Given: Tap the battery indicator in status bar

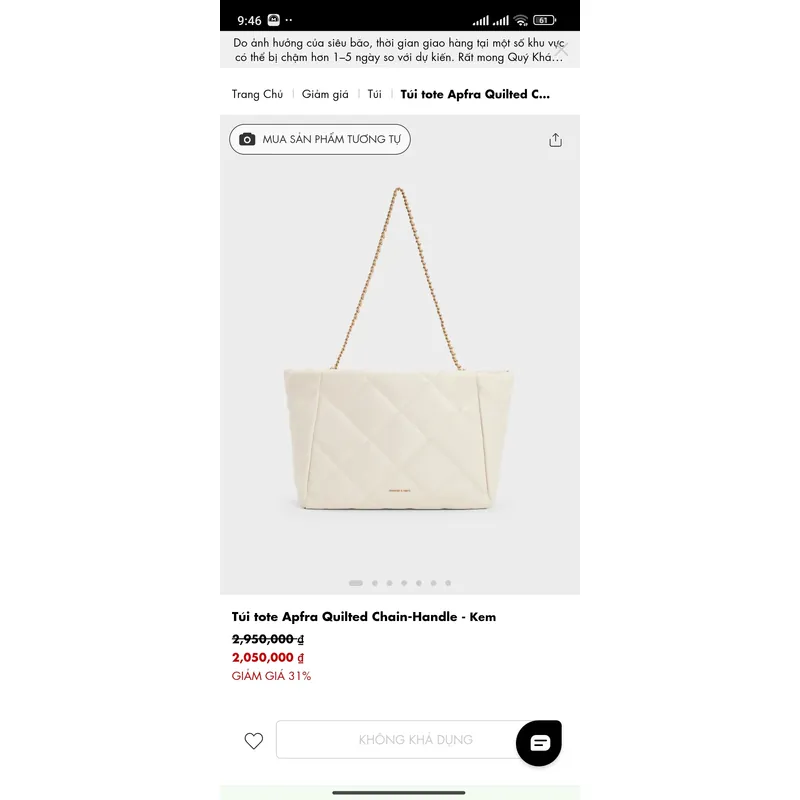Looking at the screenshot, I should coord(544,20).
